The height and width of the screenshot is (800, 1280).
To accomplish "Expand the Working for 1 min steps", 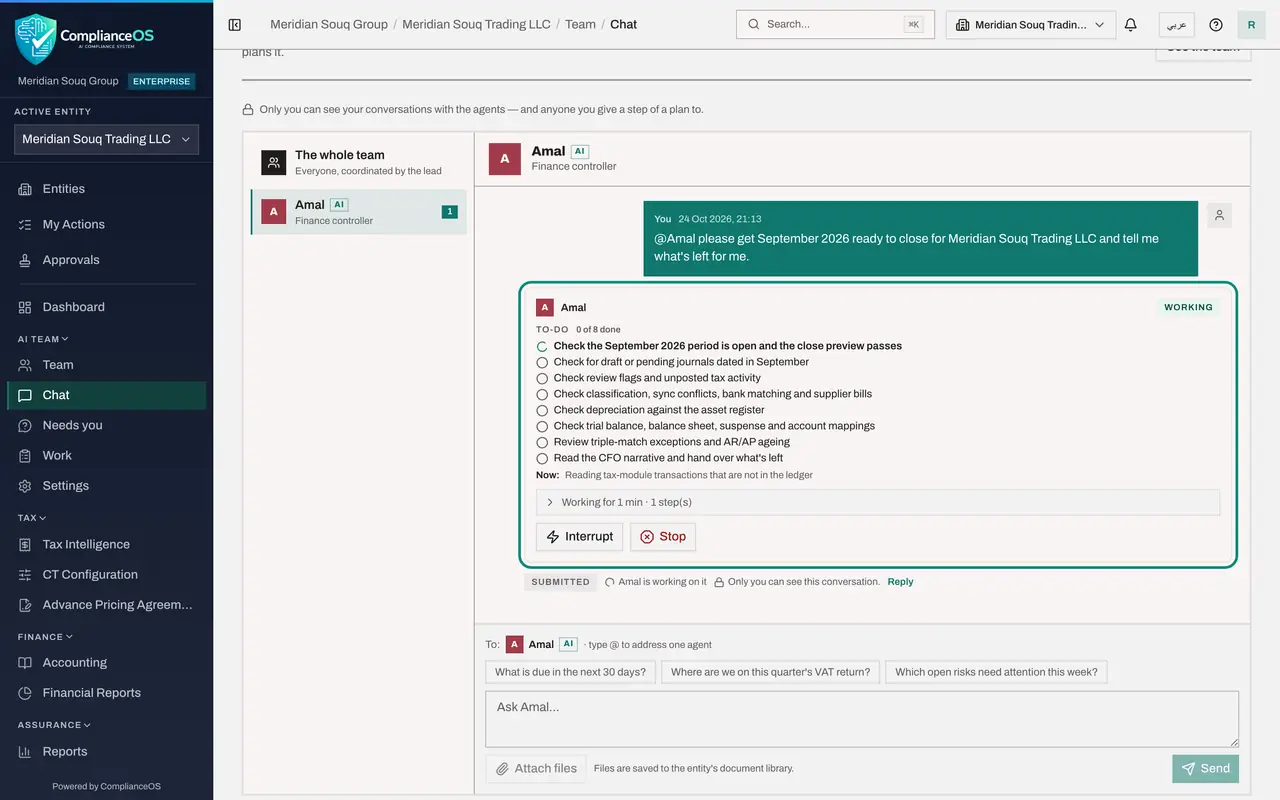I will [x=878, y=502].
